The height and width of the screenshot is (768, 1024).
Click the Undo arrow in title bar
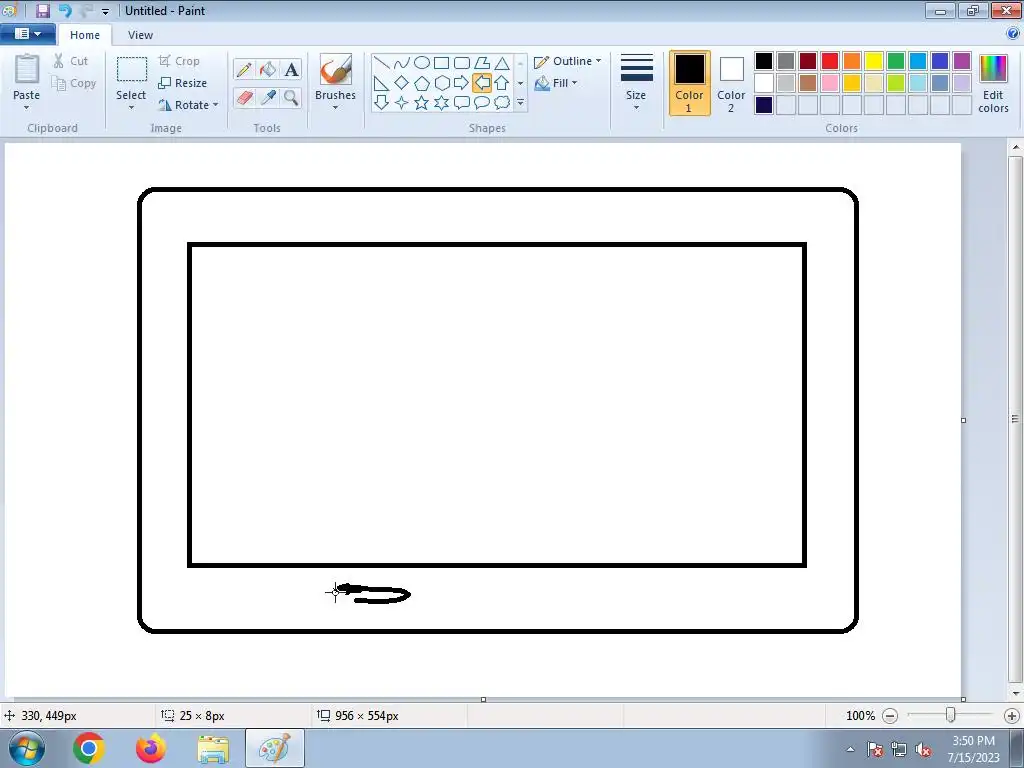[65, 10]
